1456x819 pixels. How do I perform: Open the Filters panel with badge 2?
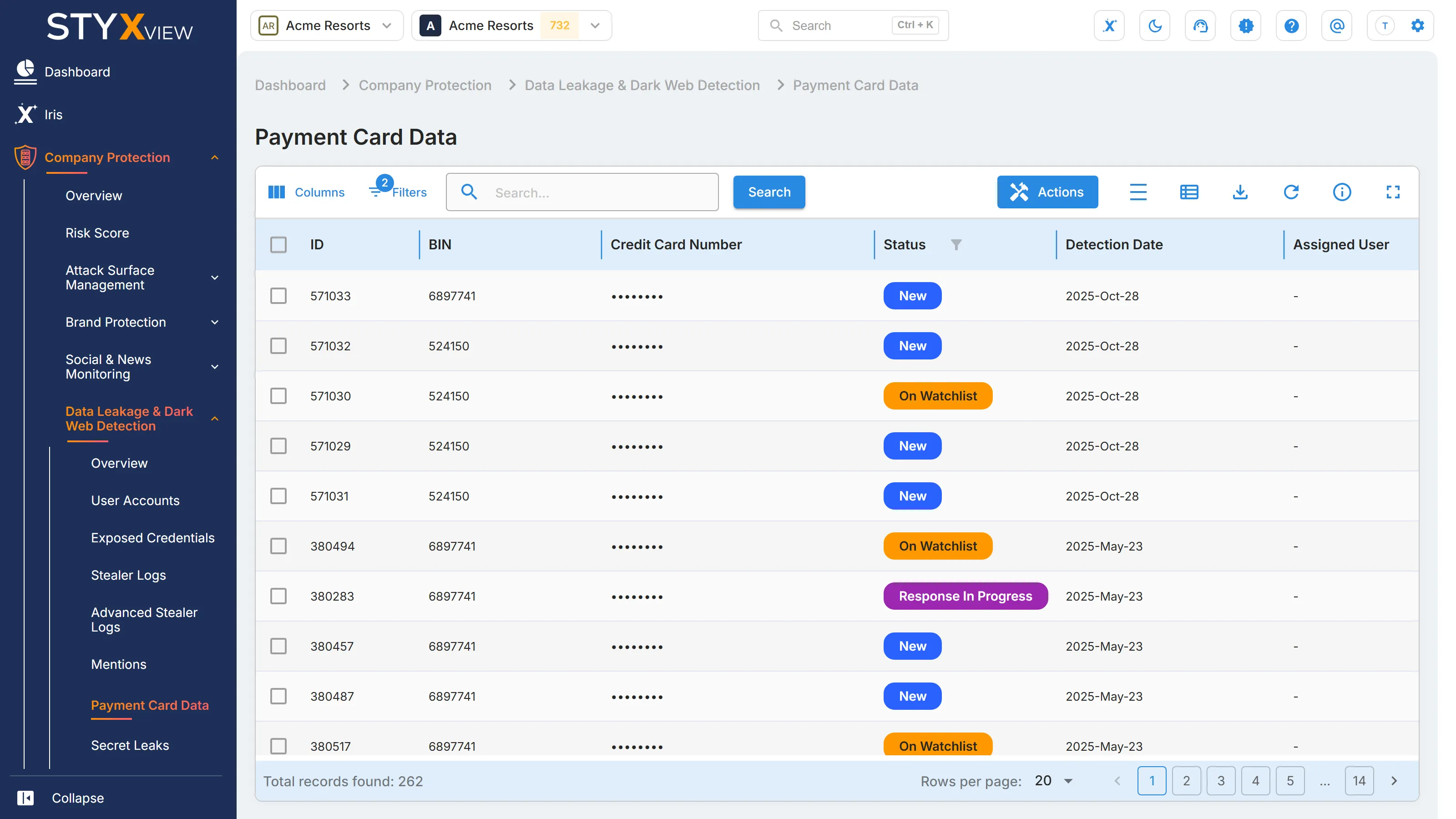(399, 190)
